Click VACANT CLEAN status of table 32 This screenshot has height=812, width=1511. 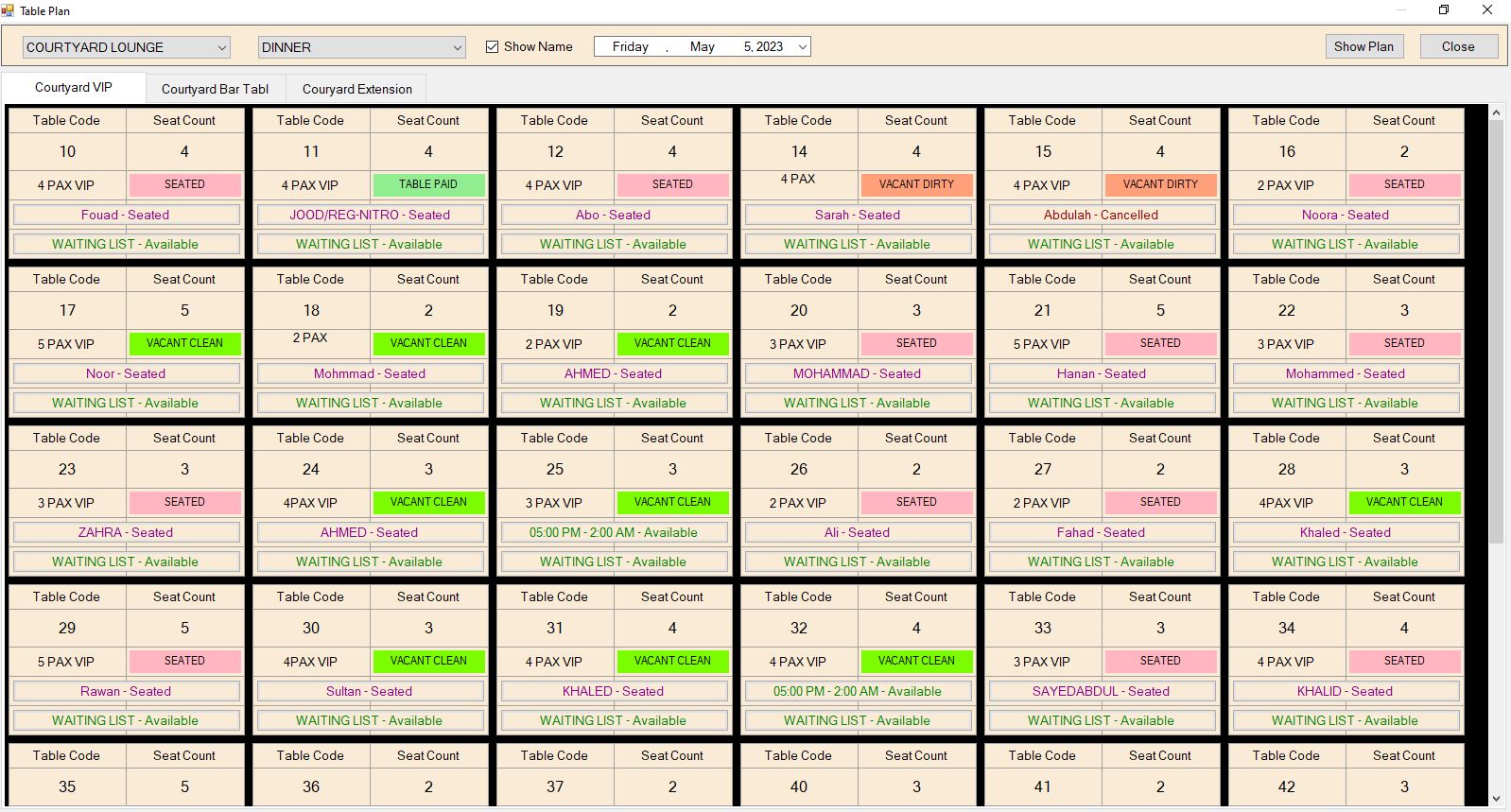point(916,661)
